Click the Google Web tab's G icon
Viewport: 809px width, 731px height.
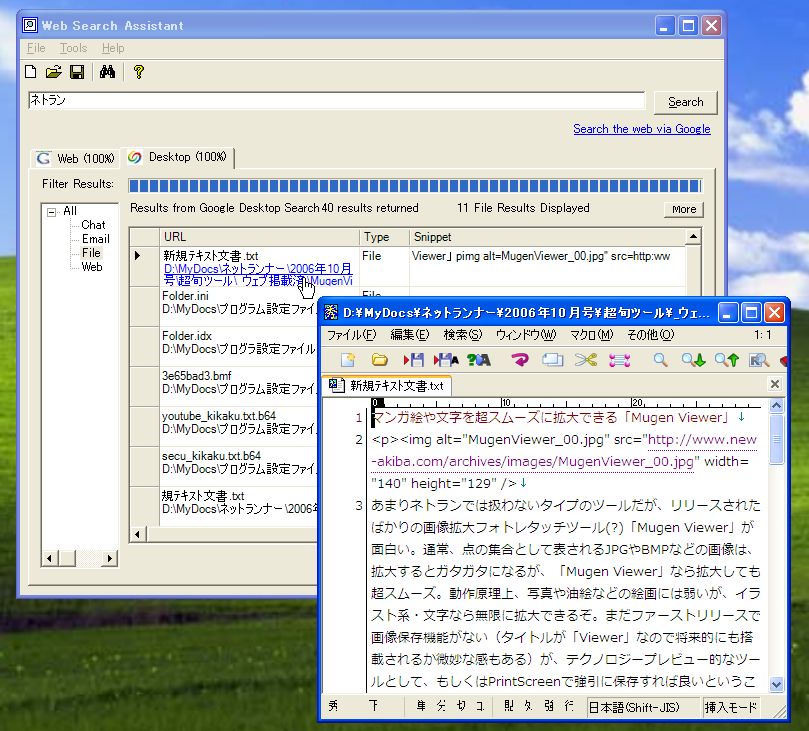coord(44,158)
